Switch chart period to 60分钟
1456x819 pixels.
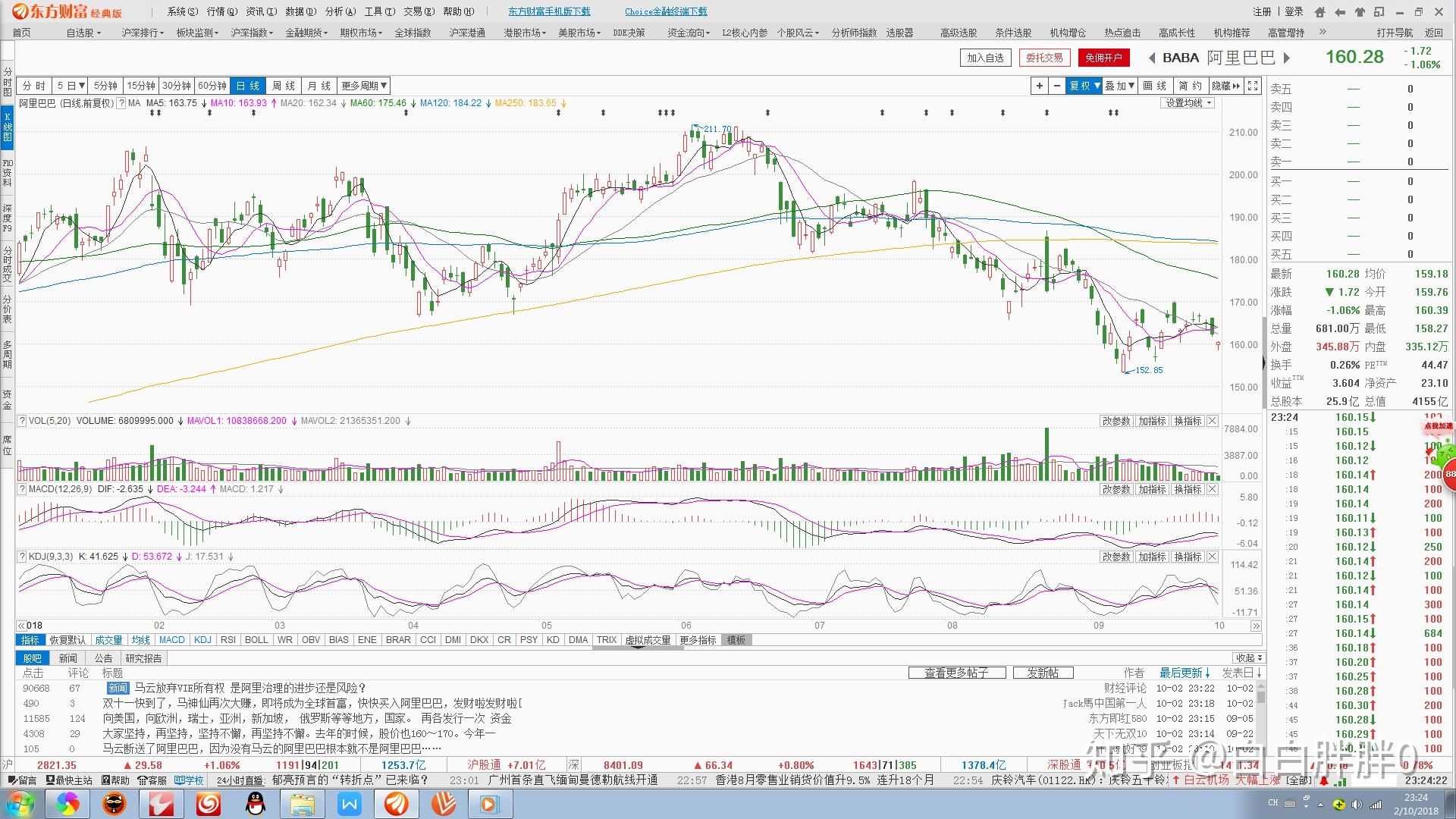[212, 86]
